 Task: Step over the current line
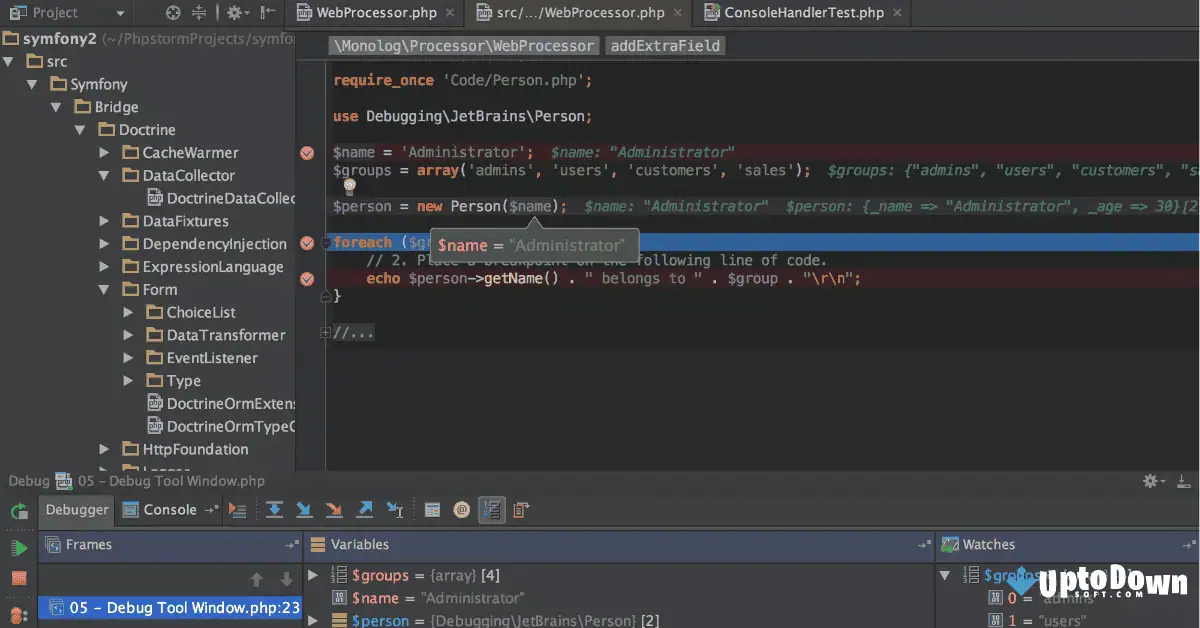click(x=275, y=510)
